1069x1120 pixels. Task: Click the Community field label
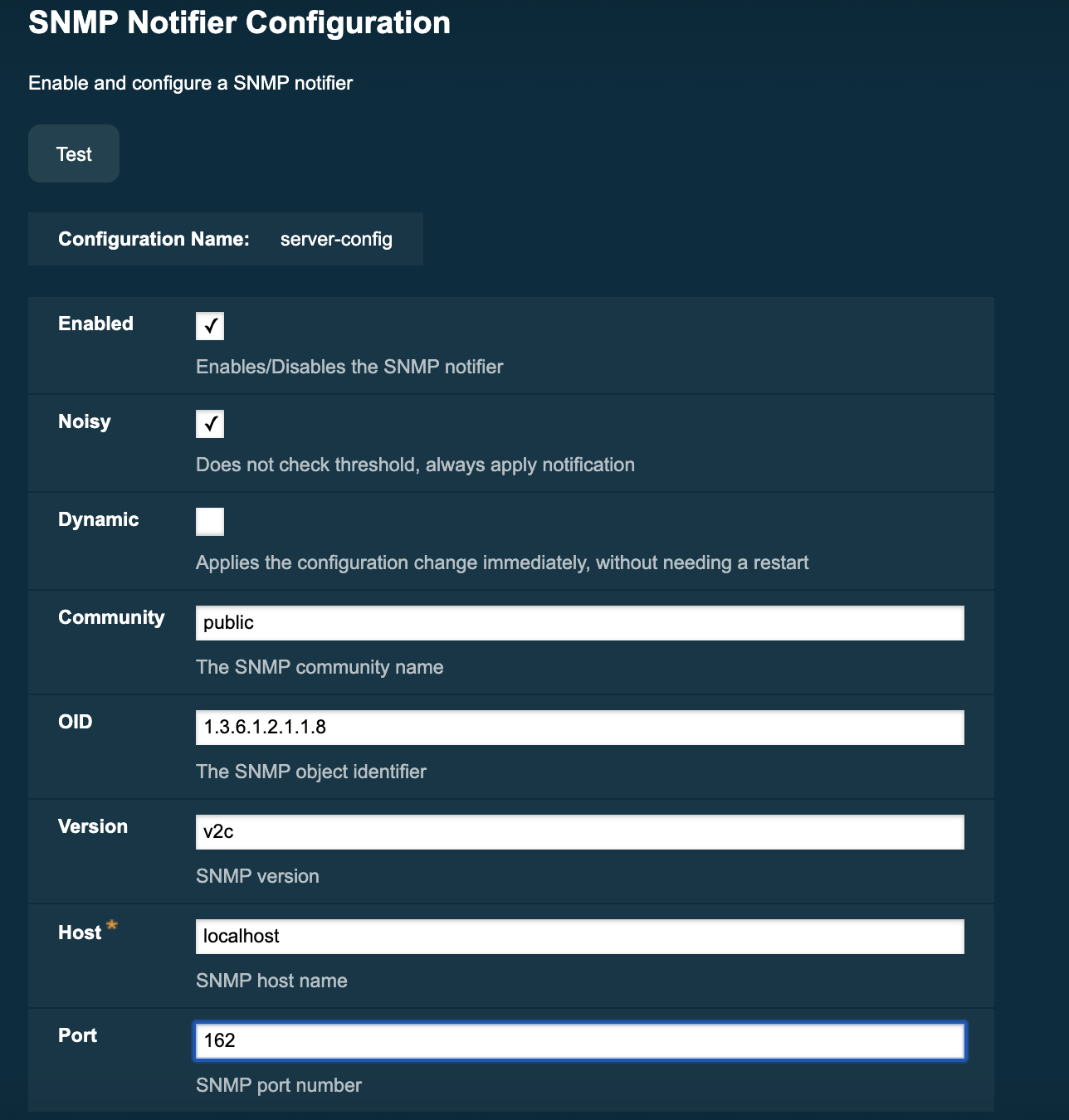click(x=111, y=617)
